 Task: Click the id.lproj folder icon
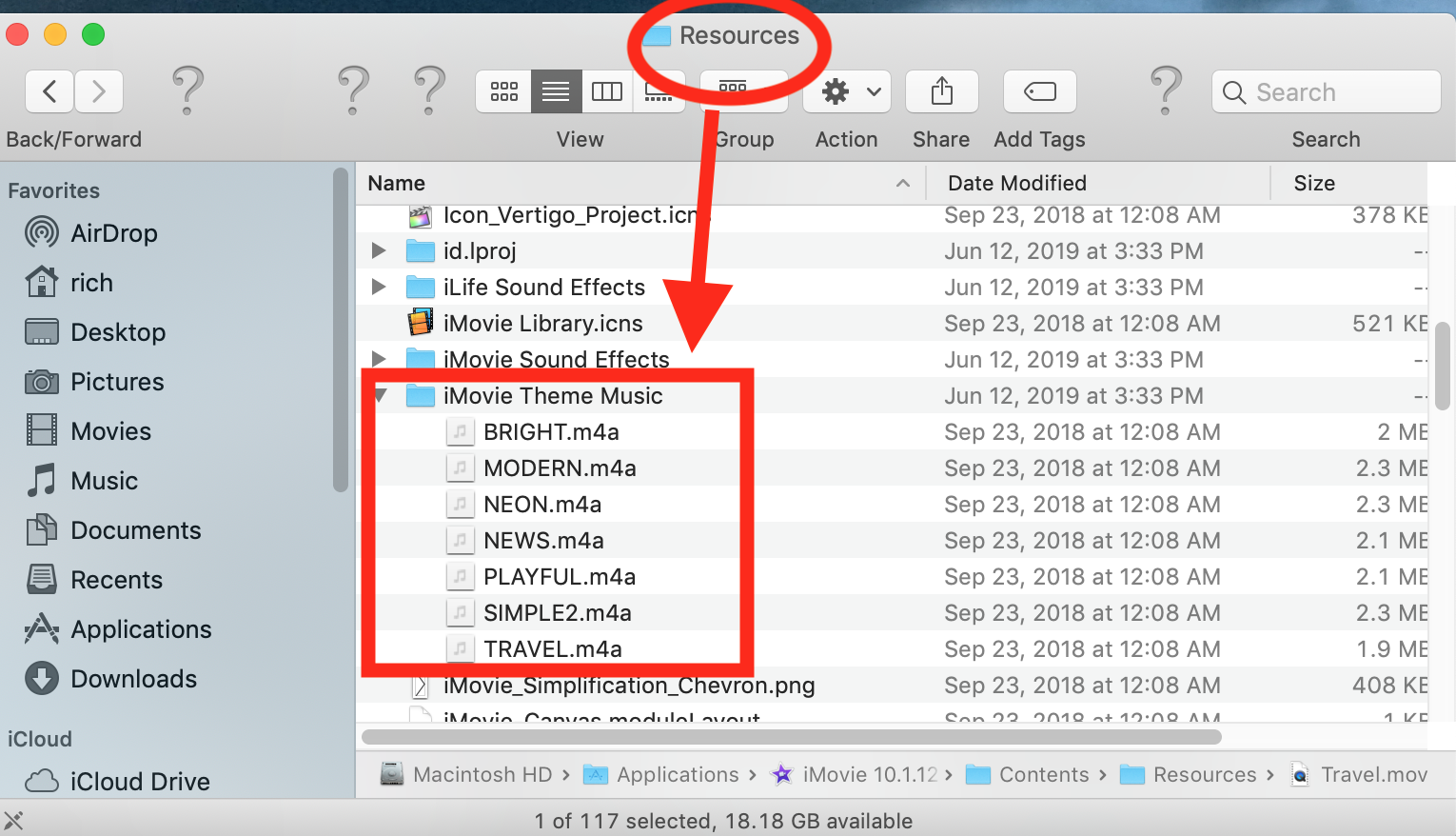[x=421, y=251]
